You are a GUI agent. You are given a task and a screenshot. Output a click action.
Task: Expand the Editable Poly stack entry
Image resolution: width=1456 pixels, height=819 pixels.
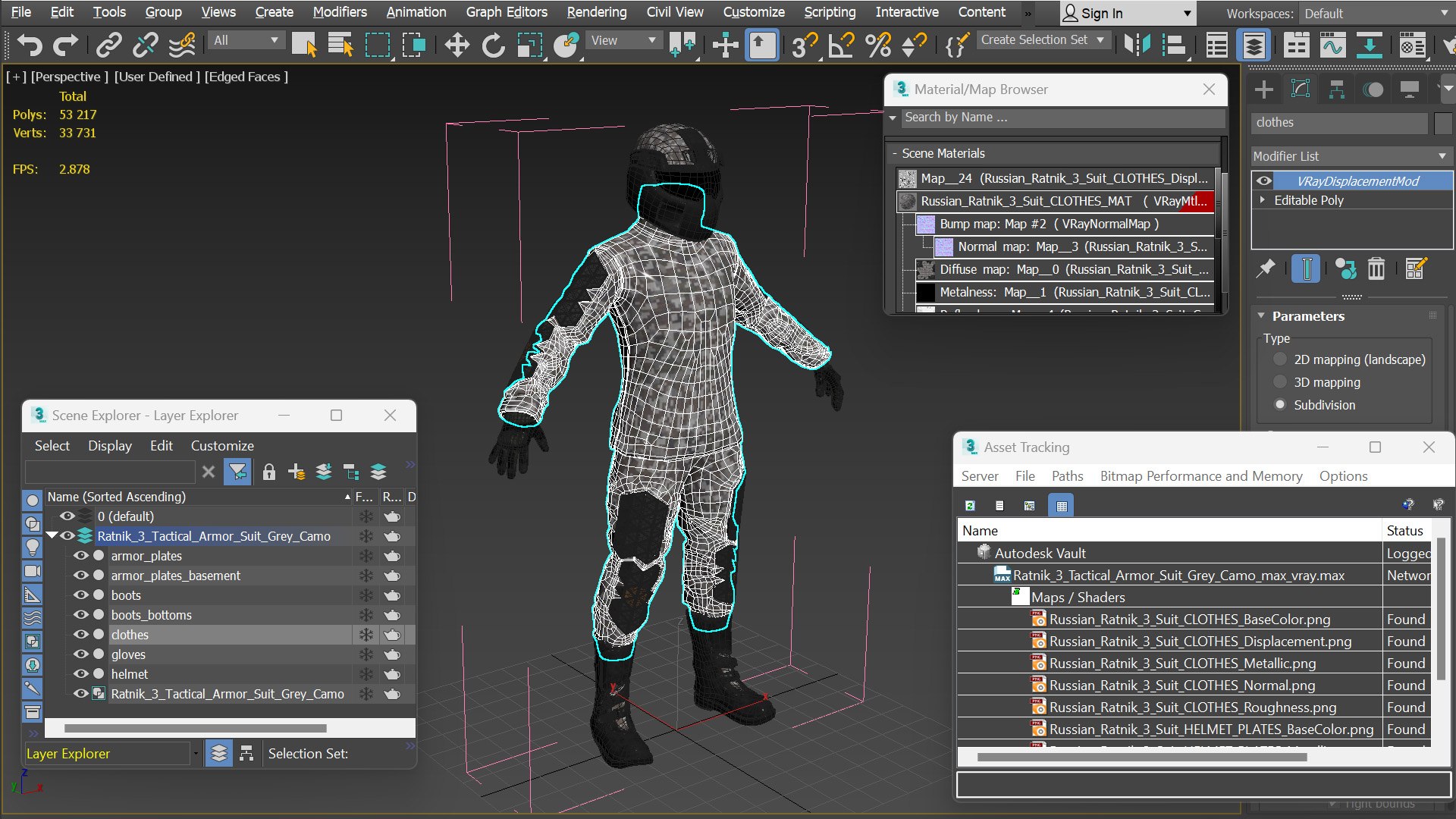tap(1263, 200)
